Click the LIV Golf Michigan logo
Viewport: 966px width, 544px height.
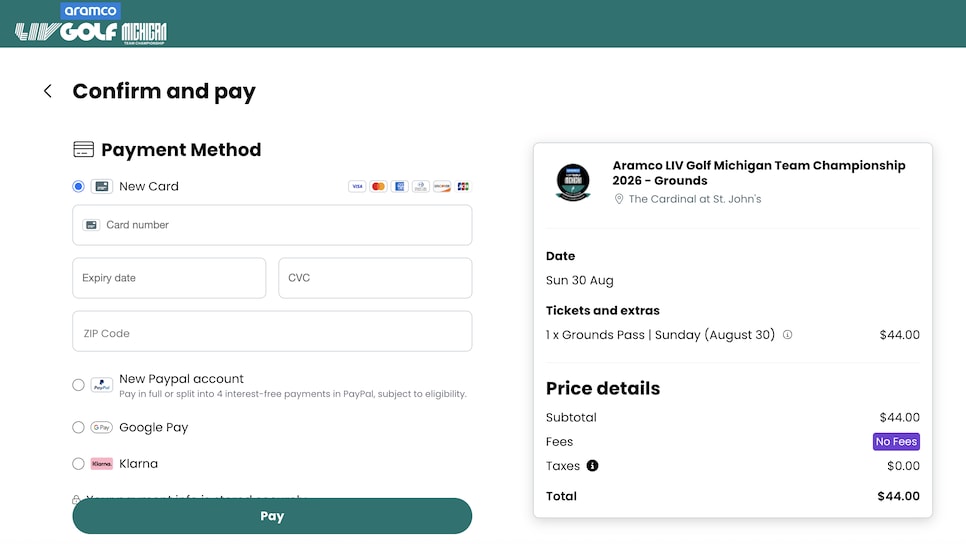[x=91, y=23]
